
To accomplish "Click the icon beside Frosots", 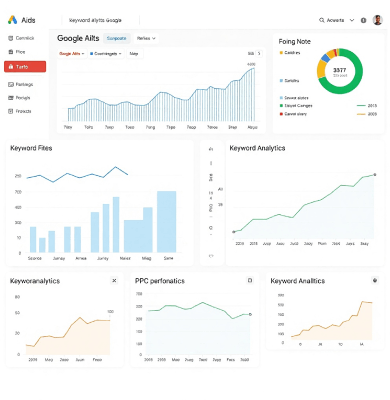I will [11, 111].
